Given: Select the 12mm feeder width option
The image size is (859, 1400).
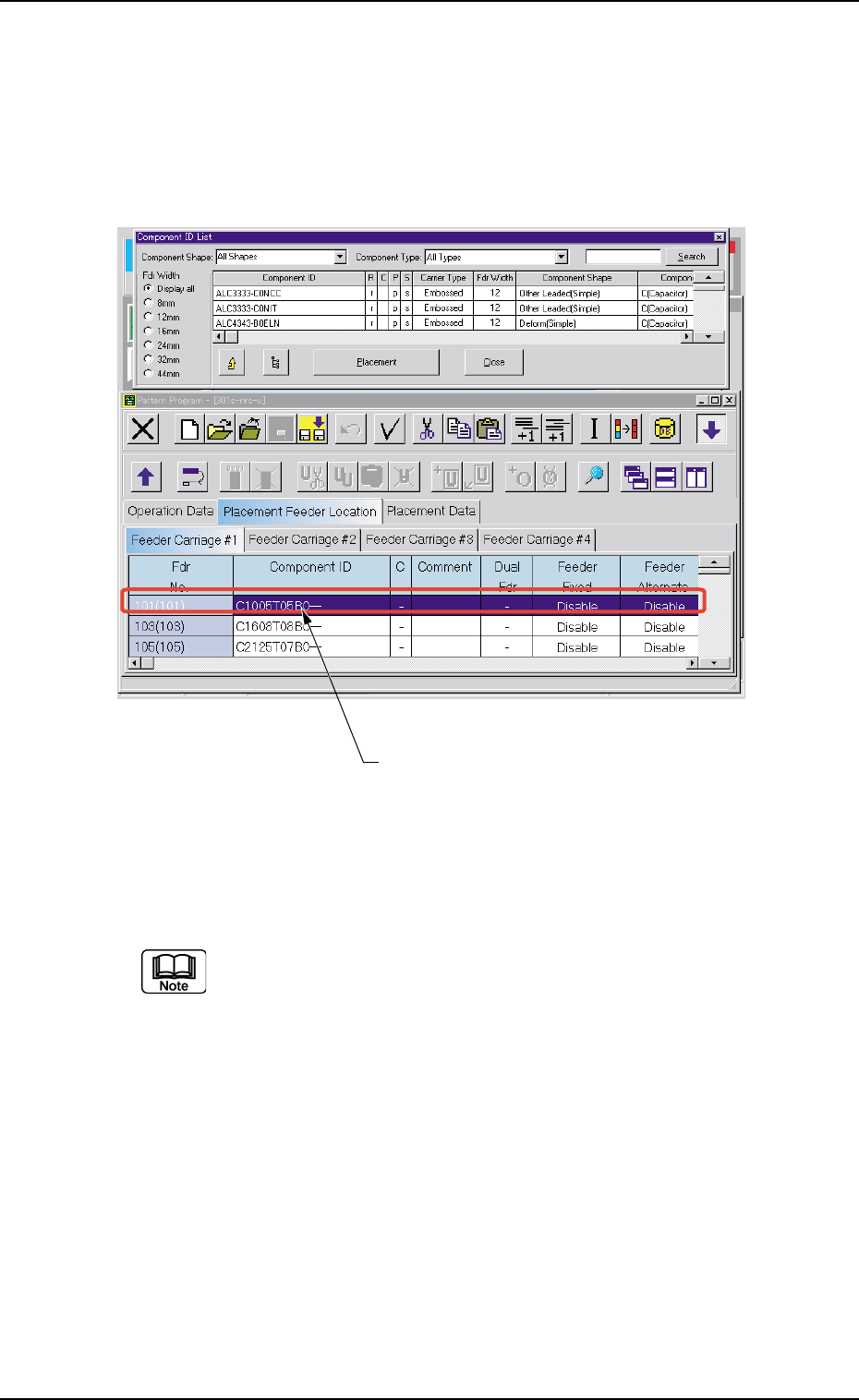Looking at the screenshot, I should pyautogui.click(x=148, y=317).
